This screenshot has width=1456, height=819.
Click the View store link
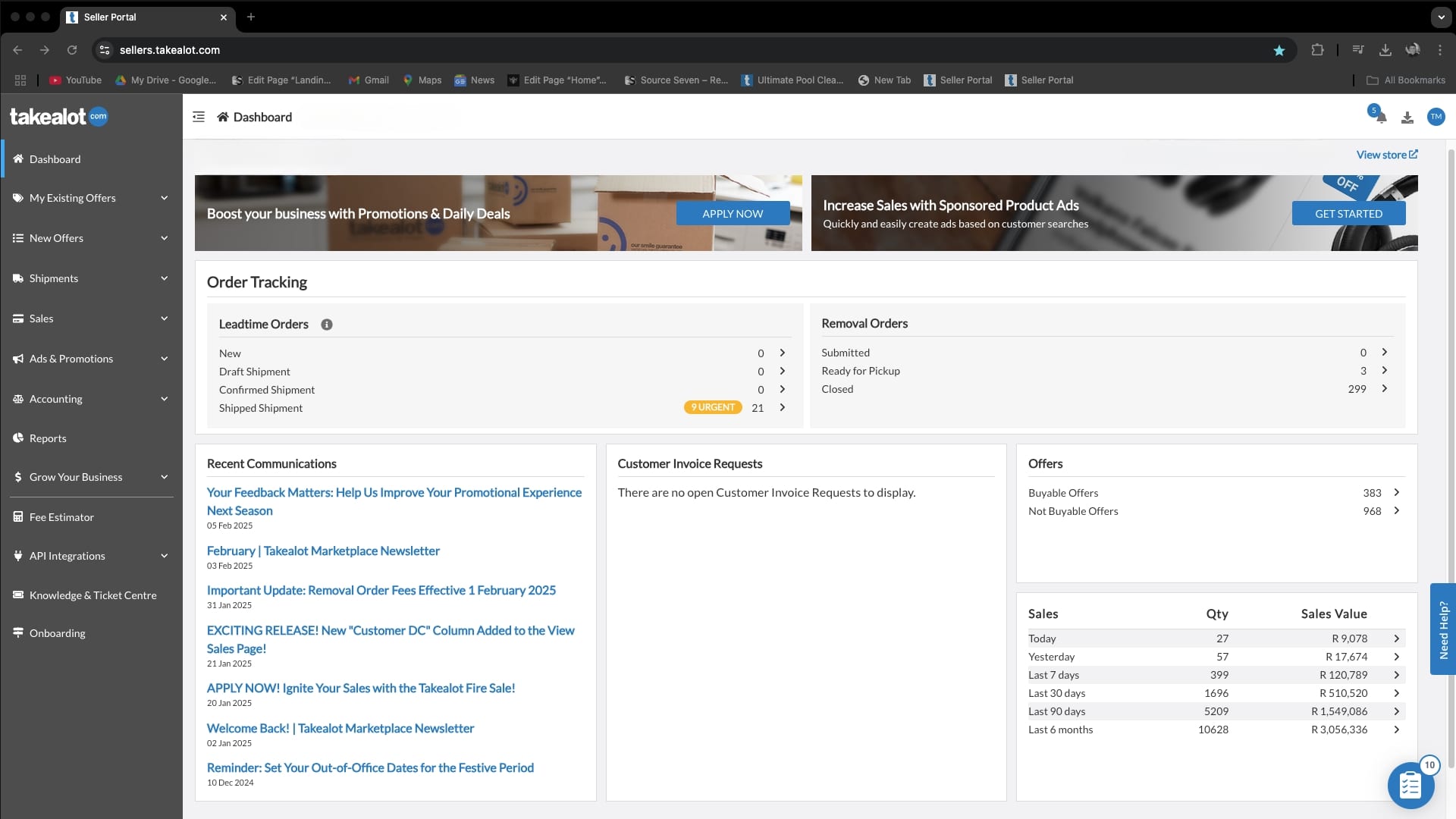1386,154
